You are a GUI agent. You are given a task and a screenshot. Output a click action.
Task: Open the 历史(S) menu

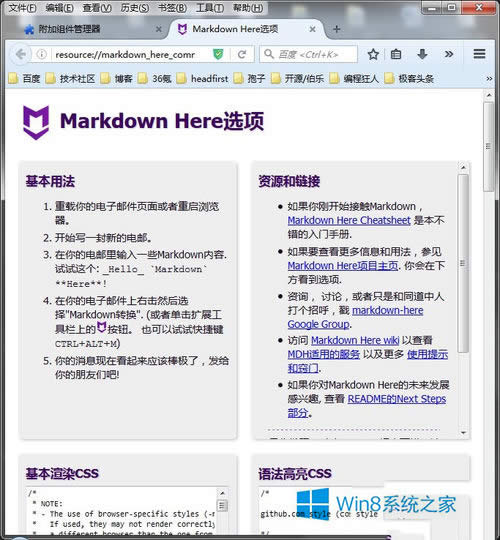(x=135, y=8)
